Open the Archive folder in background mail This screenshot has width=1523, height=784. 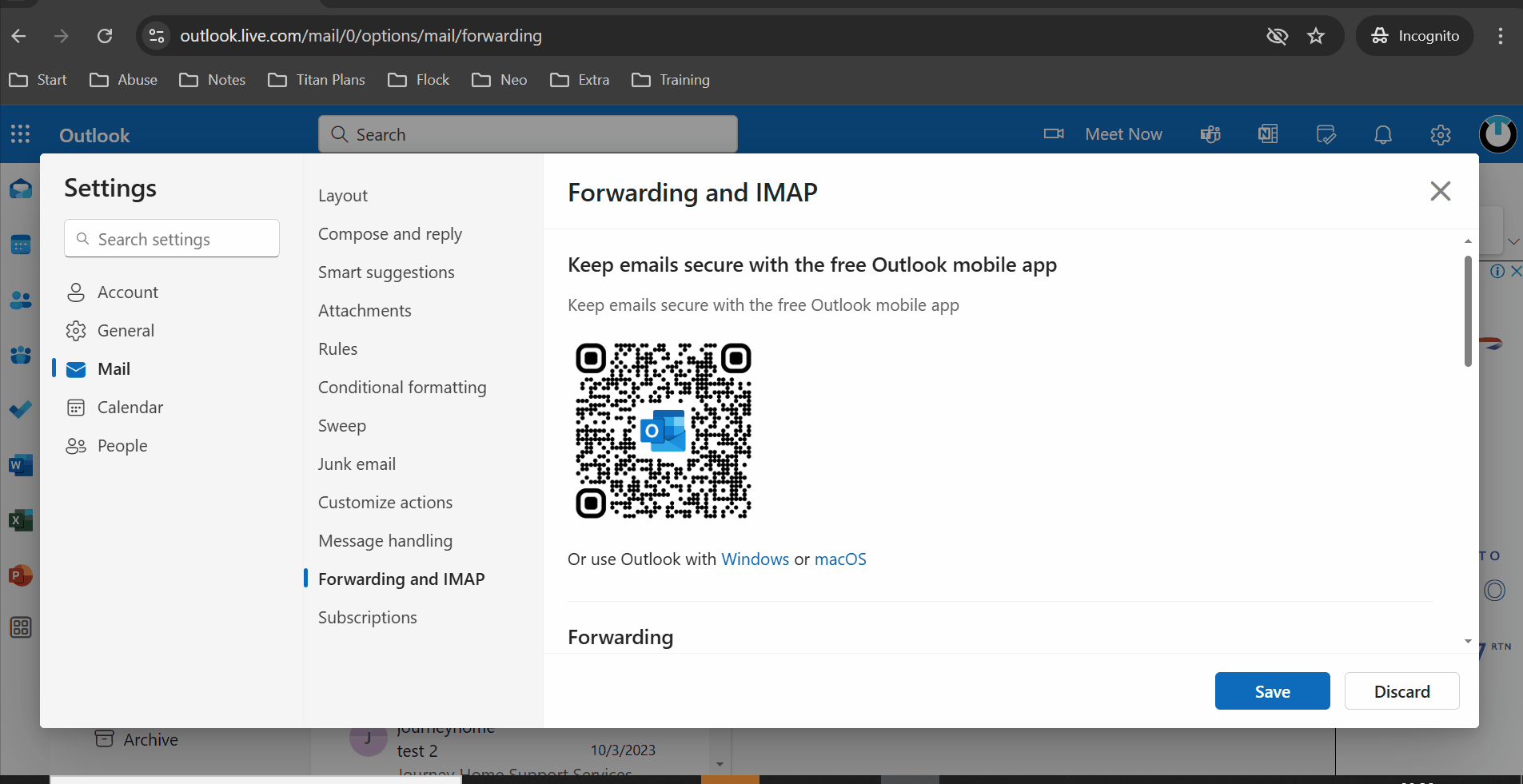137,739
